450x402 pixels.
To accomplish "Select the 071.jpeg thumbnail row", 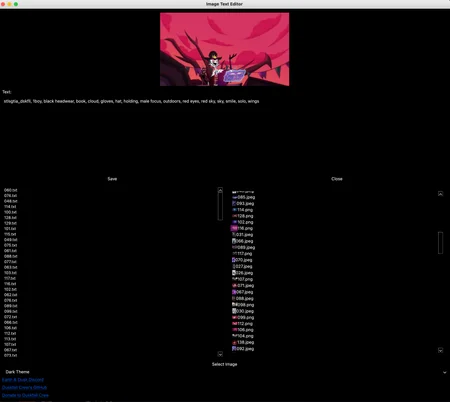I will pos(243,286).
